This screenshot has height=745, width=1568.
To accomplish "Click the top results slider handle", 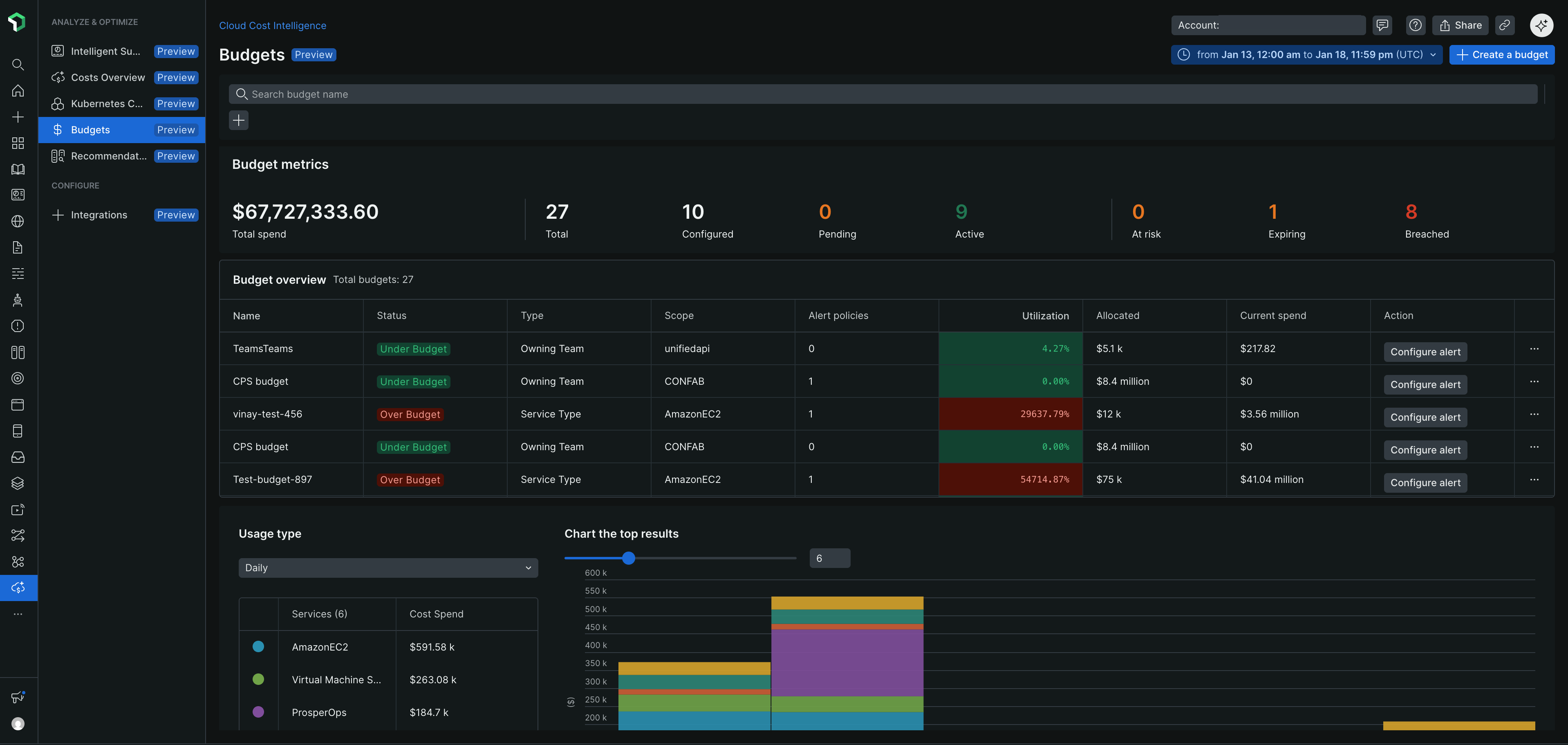I will [x=629, y=558].
